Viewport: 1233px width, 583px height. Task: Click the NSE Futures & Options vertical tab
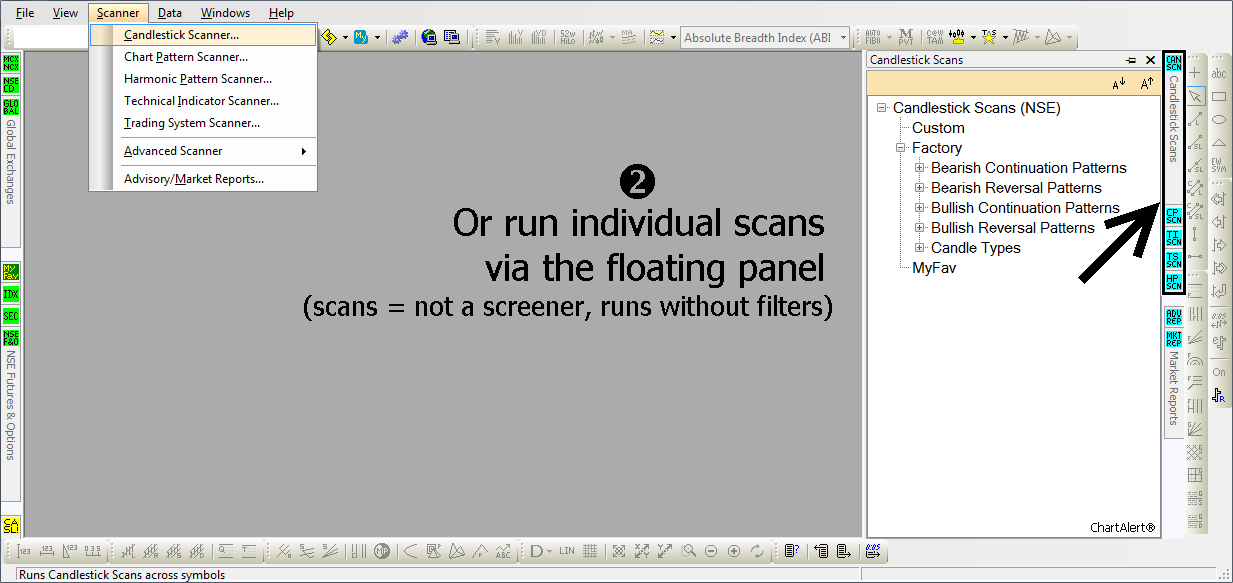pos(11,405)
